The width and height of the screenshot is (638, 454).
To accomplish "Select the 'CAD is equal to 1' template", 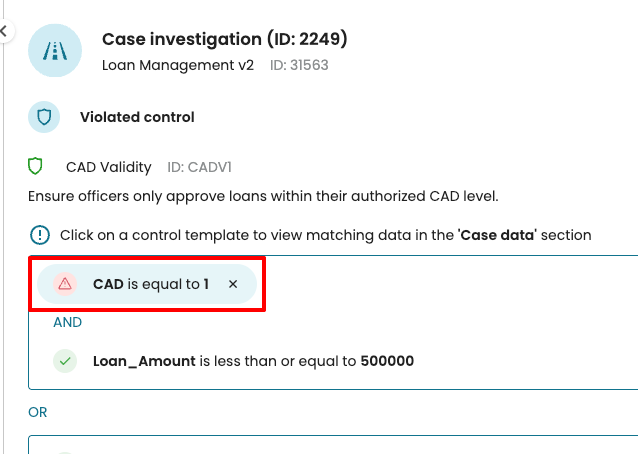I will [x=150, y=284].
